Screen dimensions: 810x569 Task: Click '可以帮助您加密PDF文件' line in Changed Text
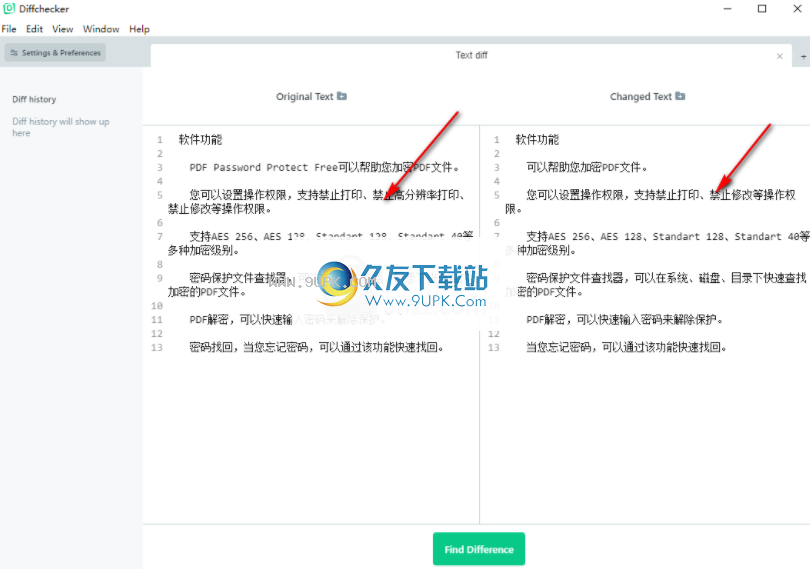tap(587, 167)
